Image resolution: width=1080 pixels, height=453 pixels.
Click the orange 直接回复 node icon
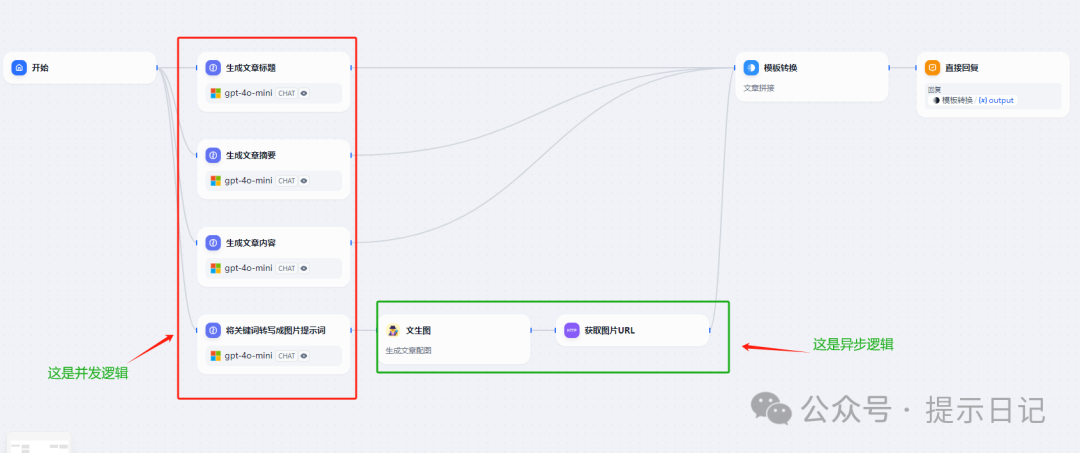pyautogui.click(x=932, y=68)
